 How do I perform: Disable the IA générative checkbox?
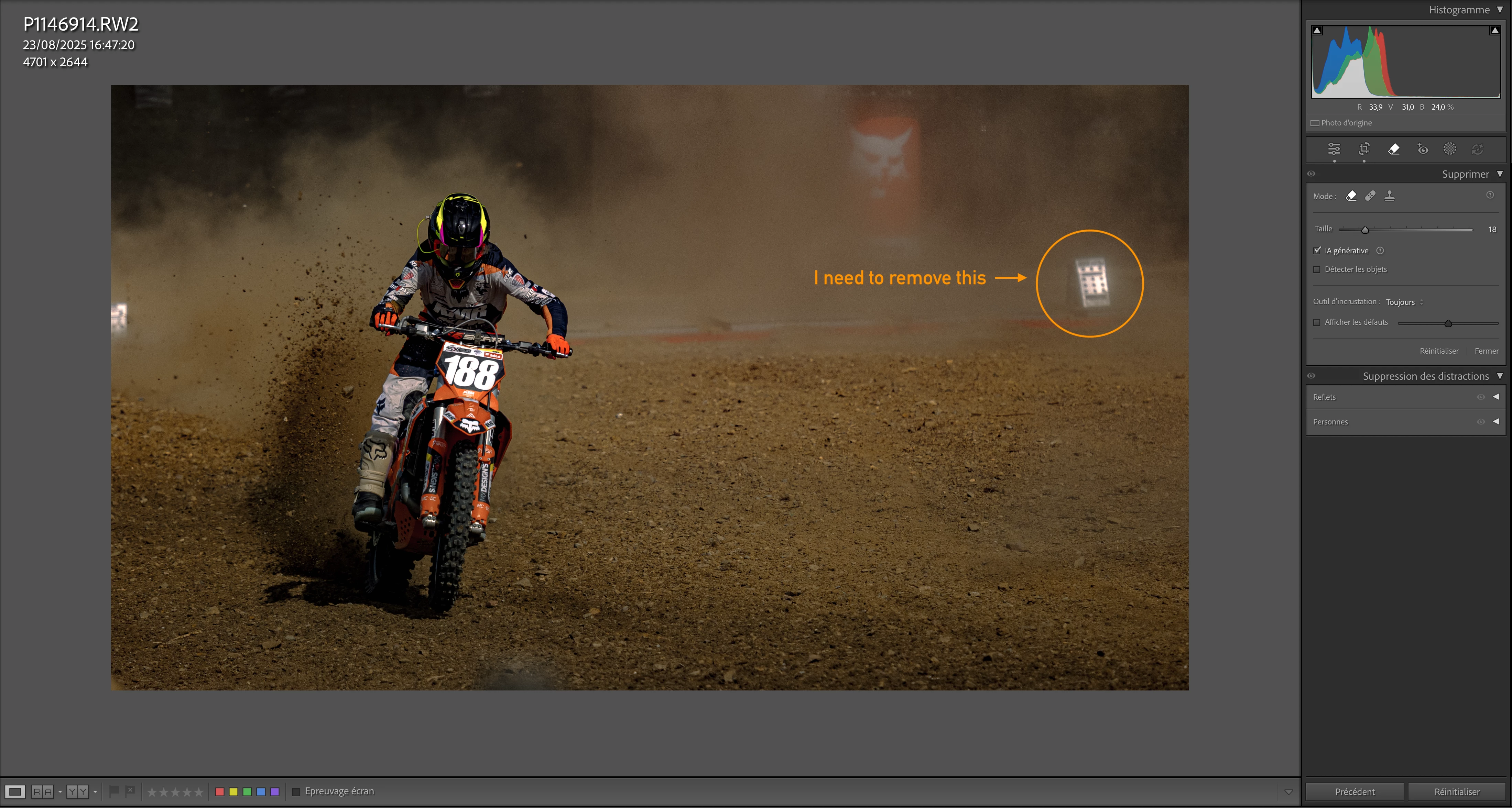[x=1317, y=251]
